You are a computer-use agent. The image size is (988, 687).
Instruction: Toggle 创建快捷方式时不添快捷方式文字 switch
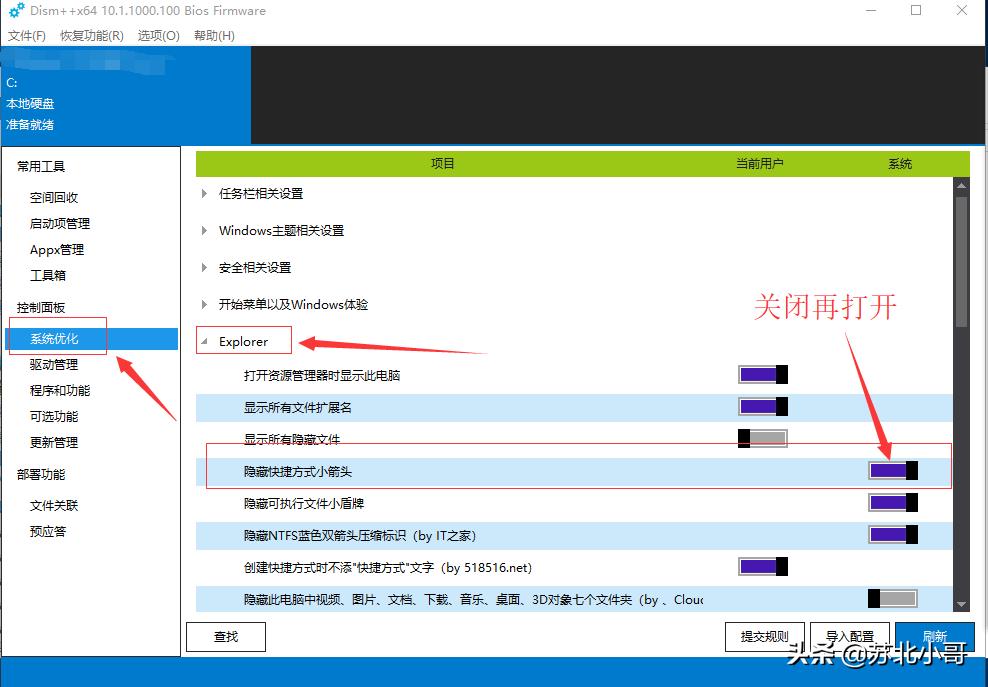pos(762,566)
